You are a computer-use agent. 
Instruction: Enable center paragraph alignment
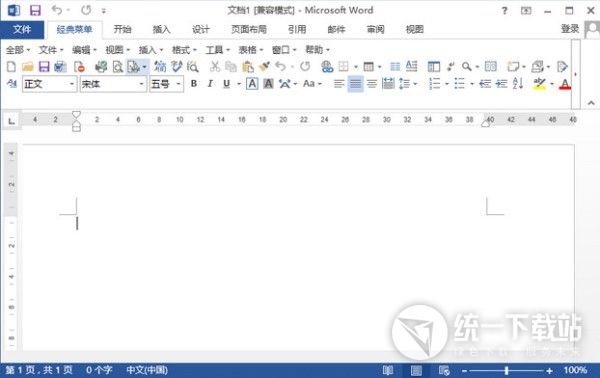(372, 83)
